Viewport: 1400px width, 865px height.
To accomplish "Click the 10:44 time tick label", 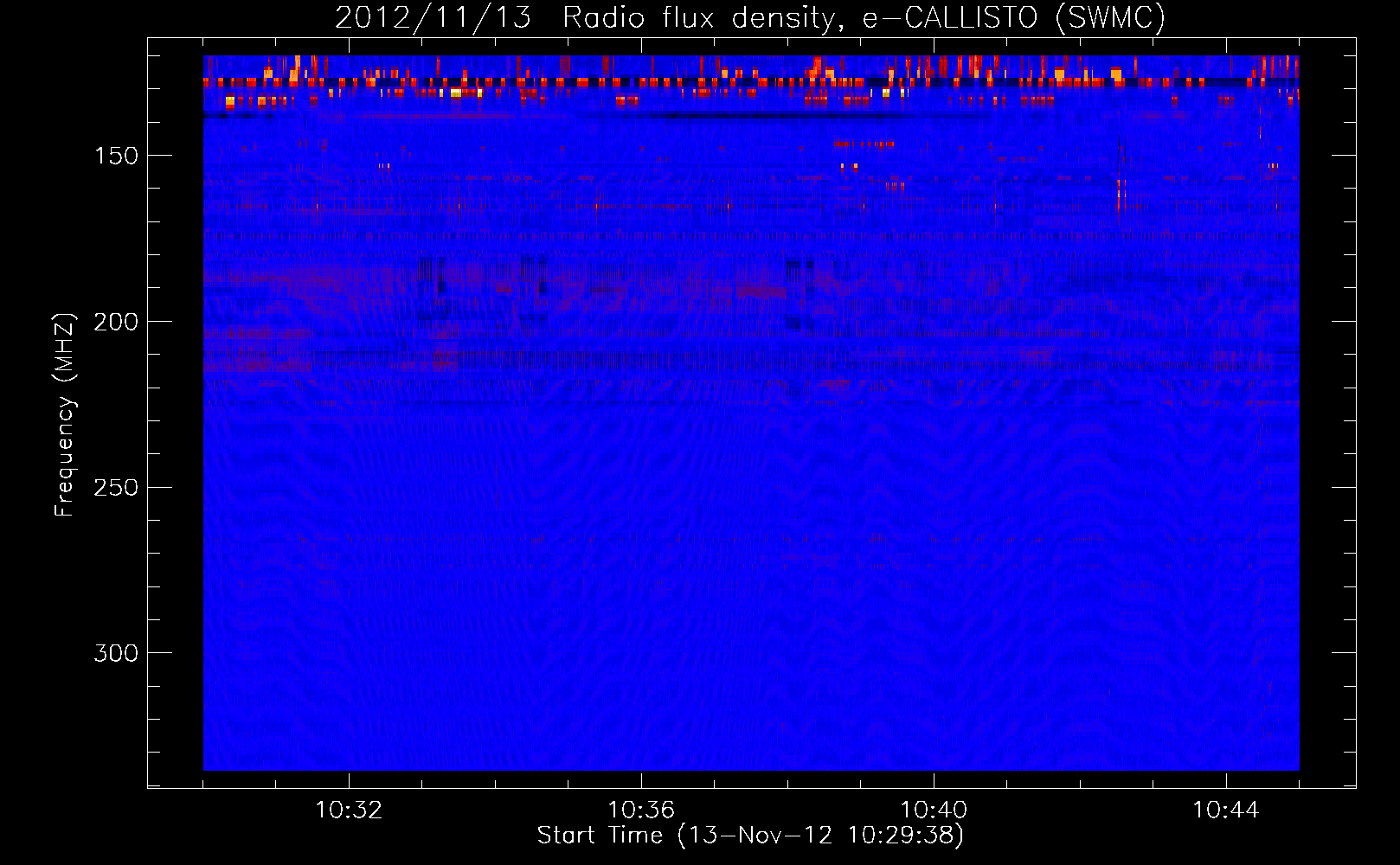I will (x=1226, y=811).
